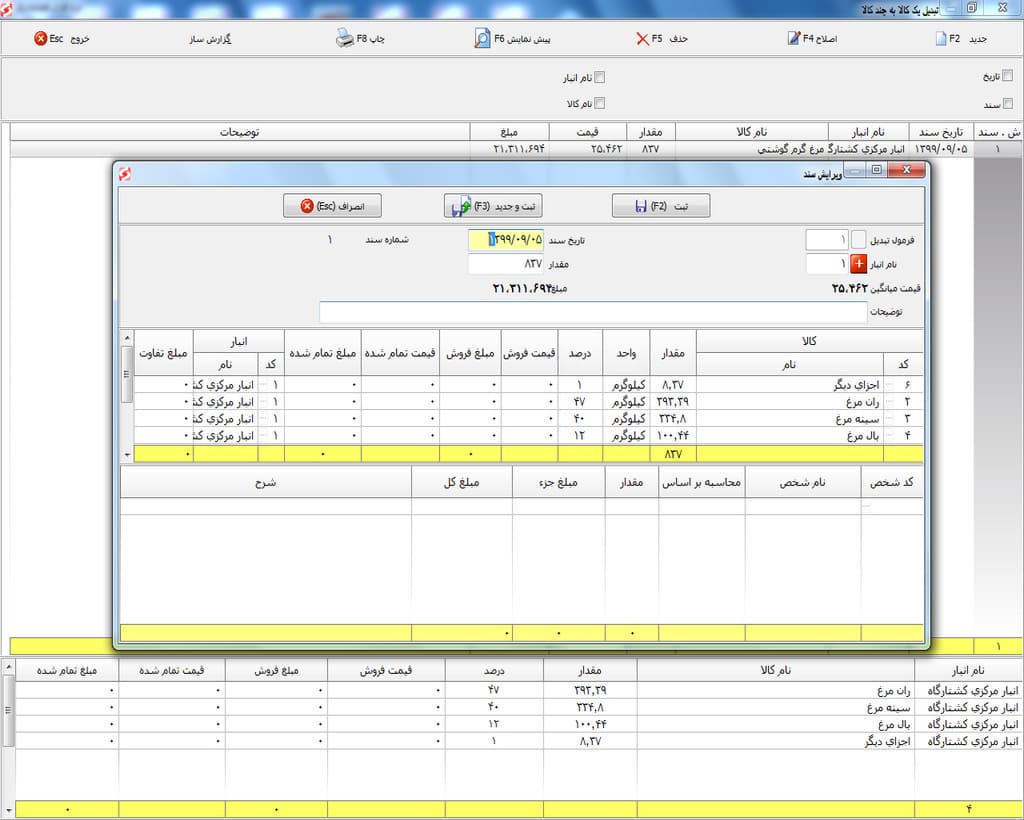The image size is (1024, 820).
Task: Click the up arrow of dialog grid scrollbar
Action: (127, 338)
